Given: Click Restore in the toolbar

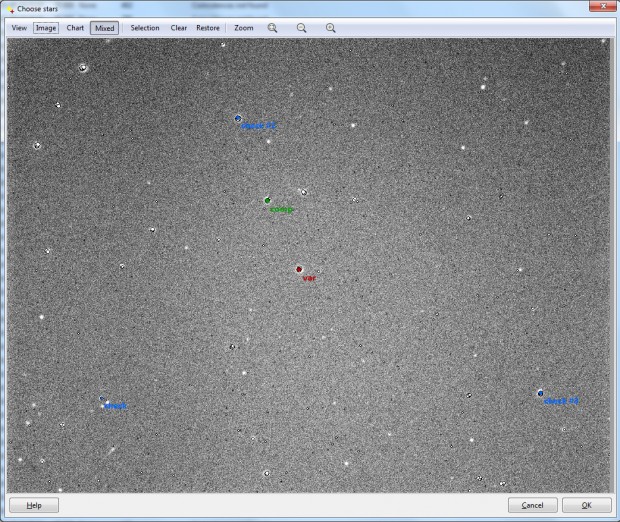Looking at the screenshot, I should [208, 28].
